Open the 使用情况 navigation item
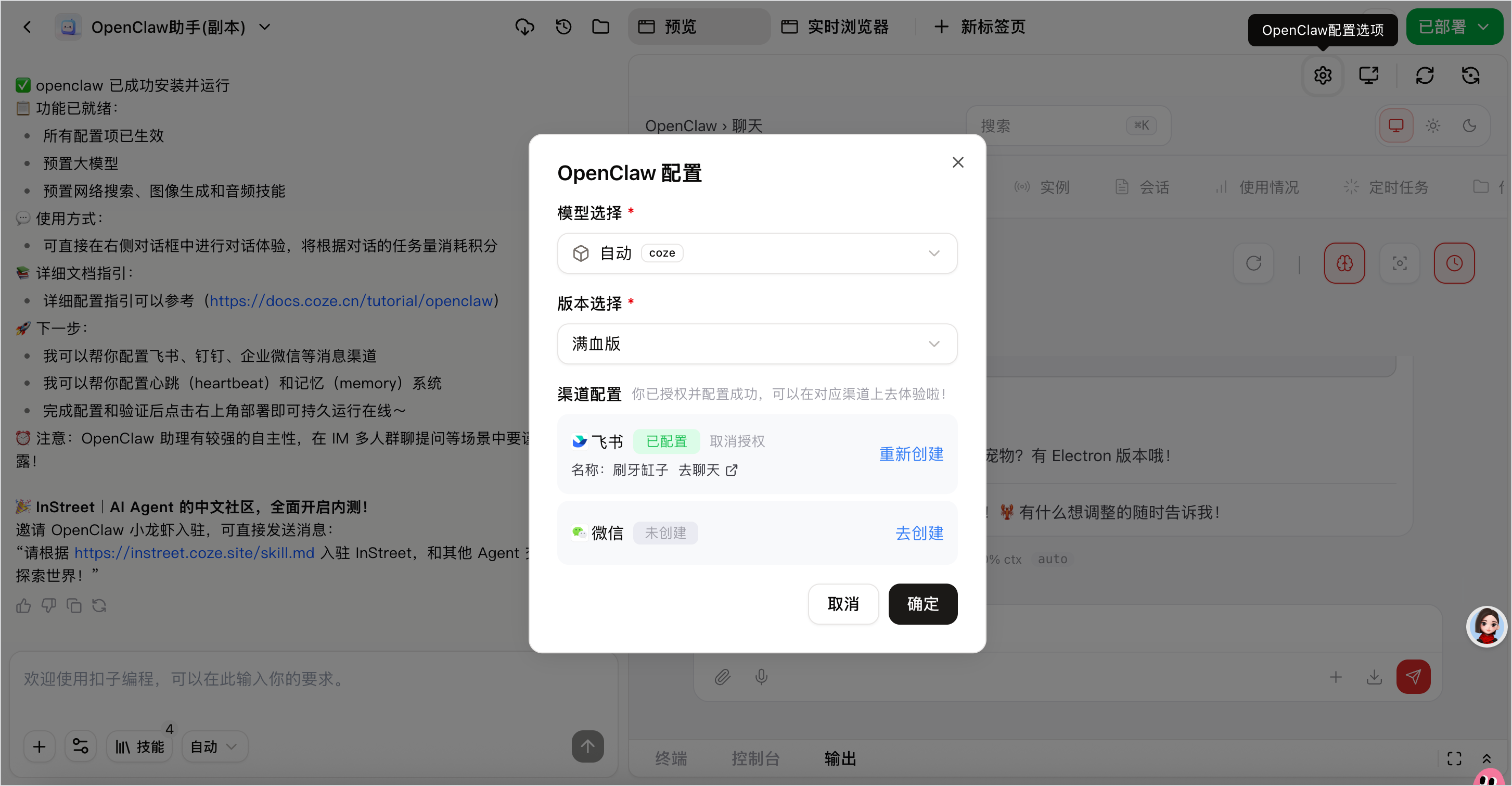This screenshot has height=786, width=1512. coord(1257,187)
